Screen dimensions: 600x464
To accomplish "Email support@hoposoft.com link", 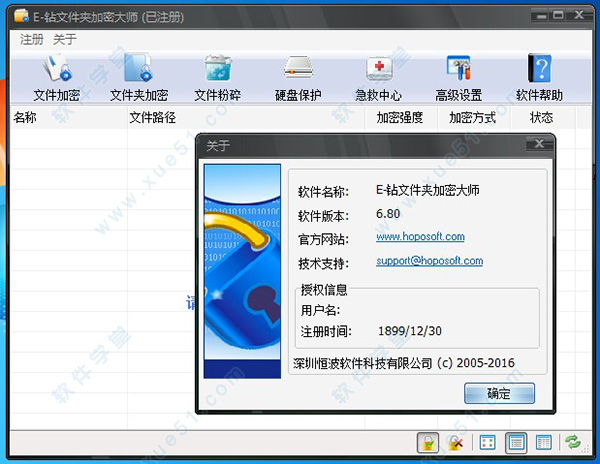I will [429, 261].
